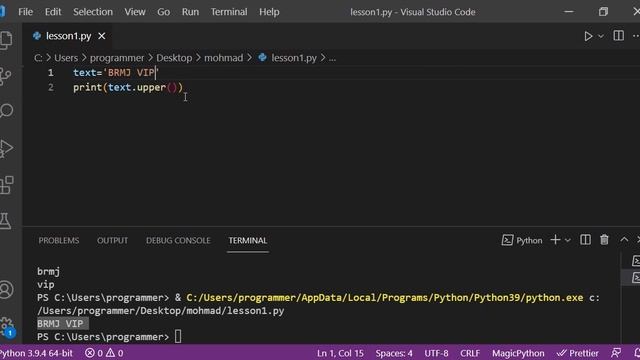The width and height of the screenshot is (640, 360).
Task: Open the Run menu
Action: click(x=190, y=12)
